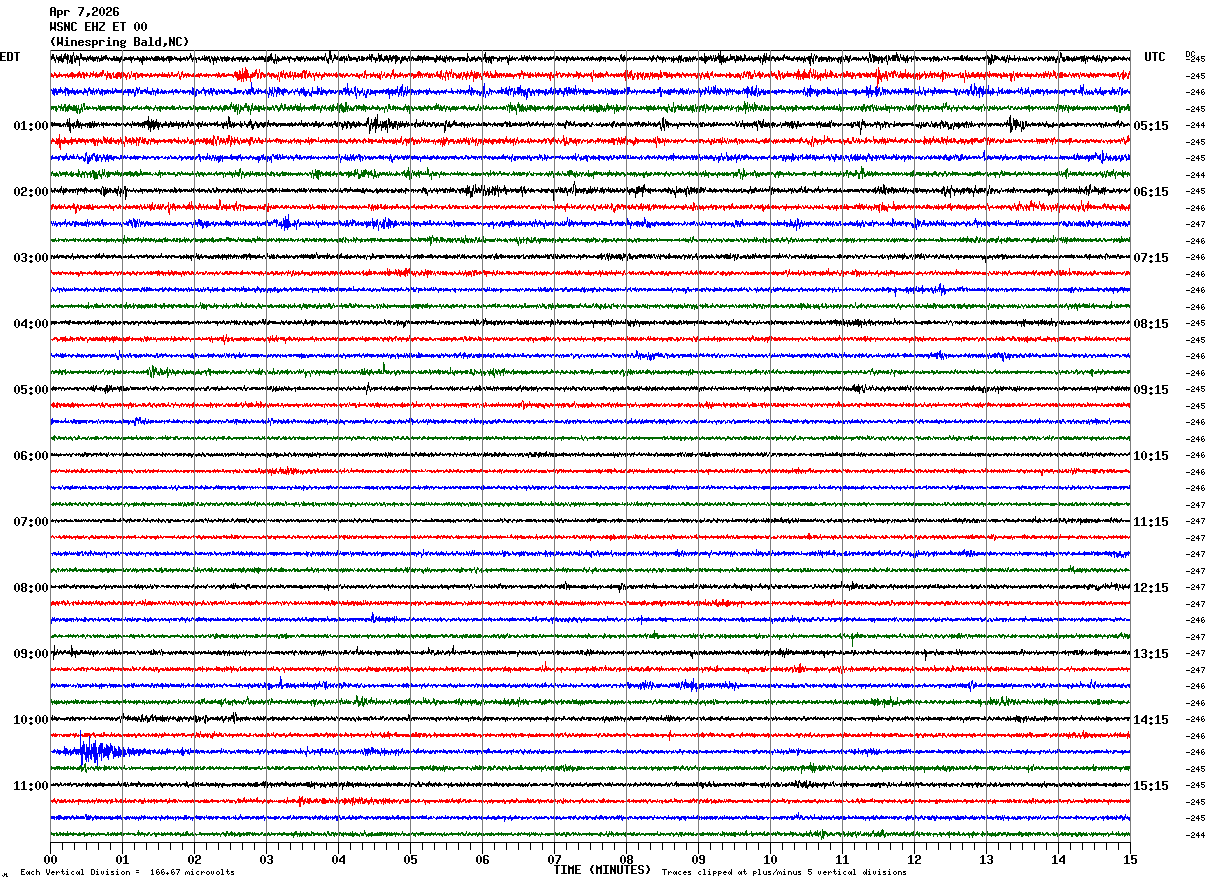Click minute tick label '00' on bottom axis

tap(50, 859)
